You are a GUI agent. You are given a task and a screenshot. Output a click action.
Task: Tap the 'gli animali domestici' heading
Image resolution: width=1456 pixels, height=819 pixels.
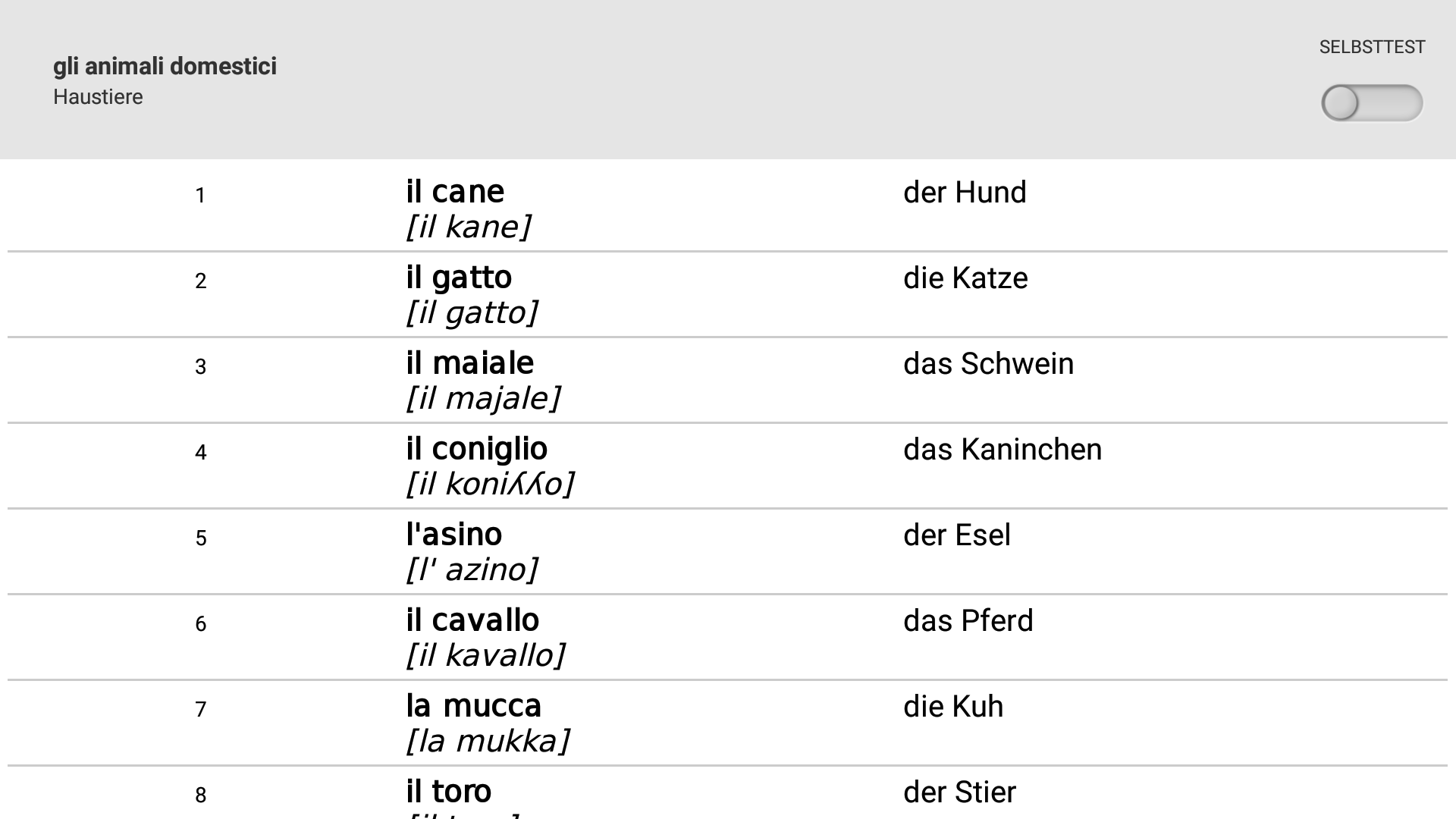[x=165, y=67]
